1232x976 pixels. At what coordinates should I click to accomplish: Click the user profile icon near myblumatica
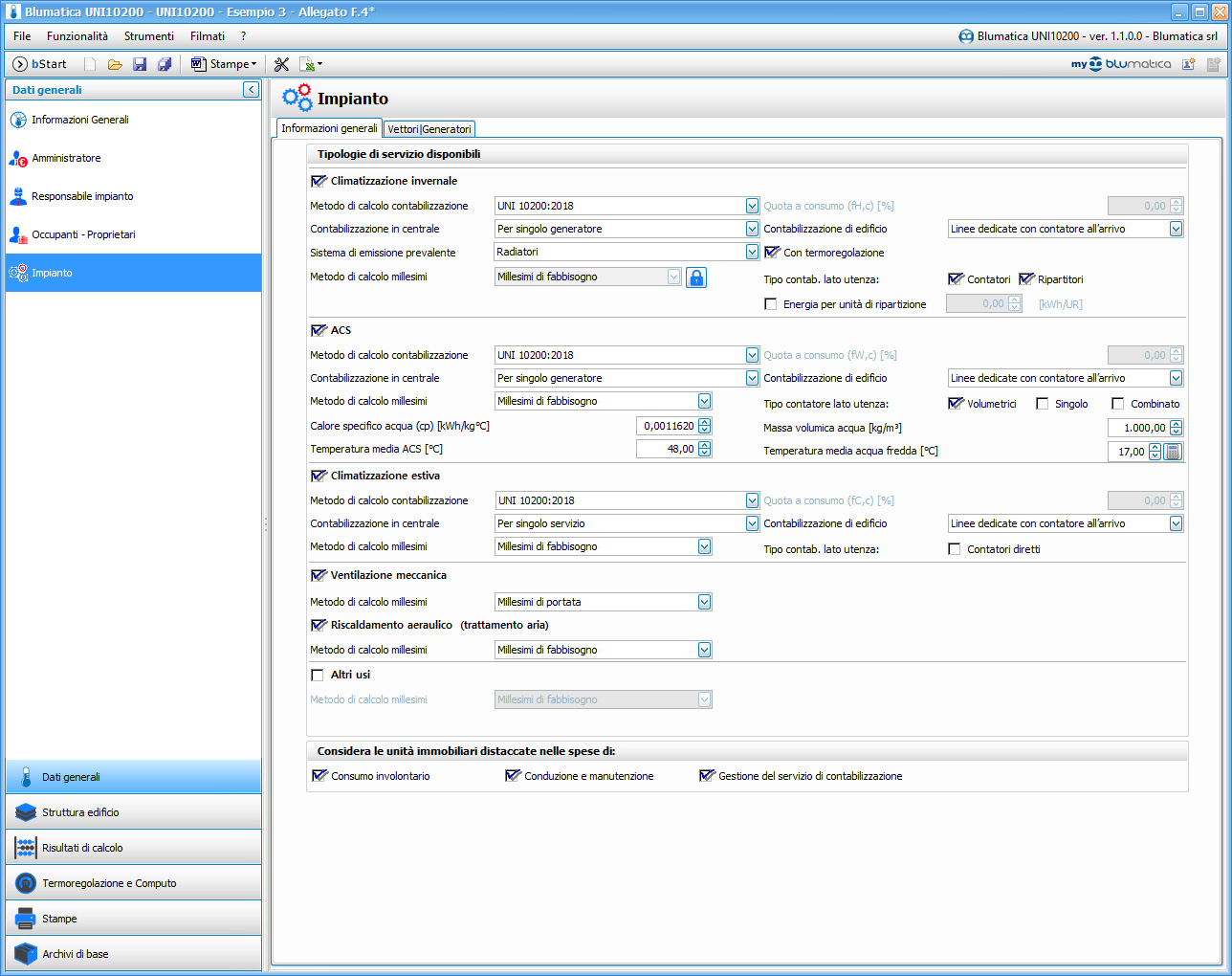coord(1189,64)
